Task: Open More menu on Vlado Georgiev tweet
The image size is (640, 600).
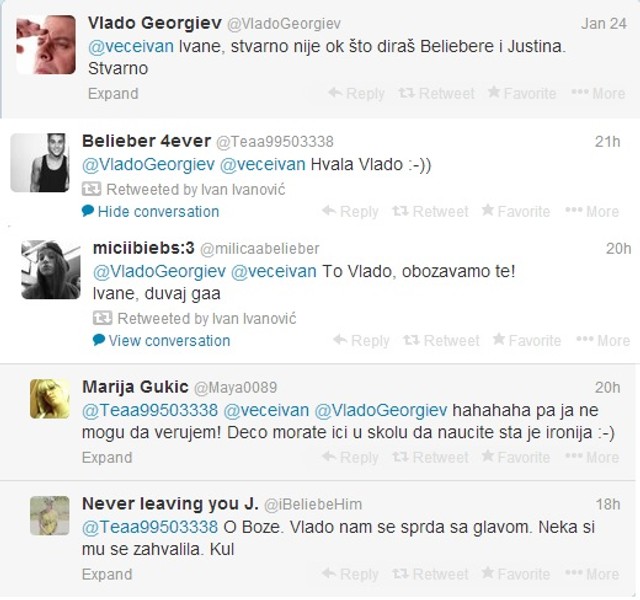Action: click(x=598, y=93)
